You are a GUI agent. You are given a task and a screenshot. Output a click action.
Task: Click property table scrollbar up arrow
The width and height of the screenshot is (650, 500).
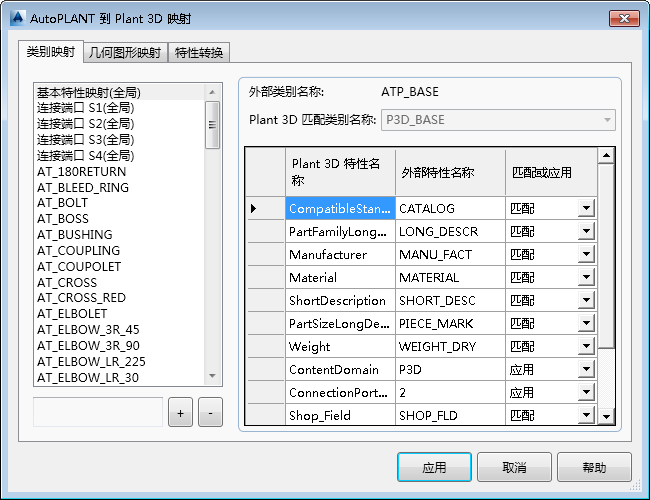coord(606,155)
